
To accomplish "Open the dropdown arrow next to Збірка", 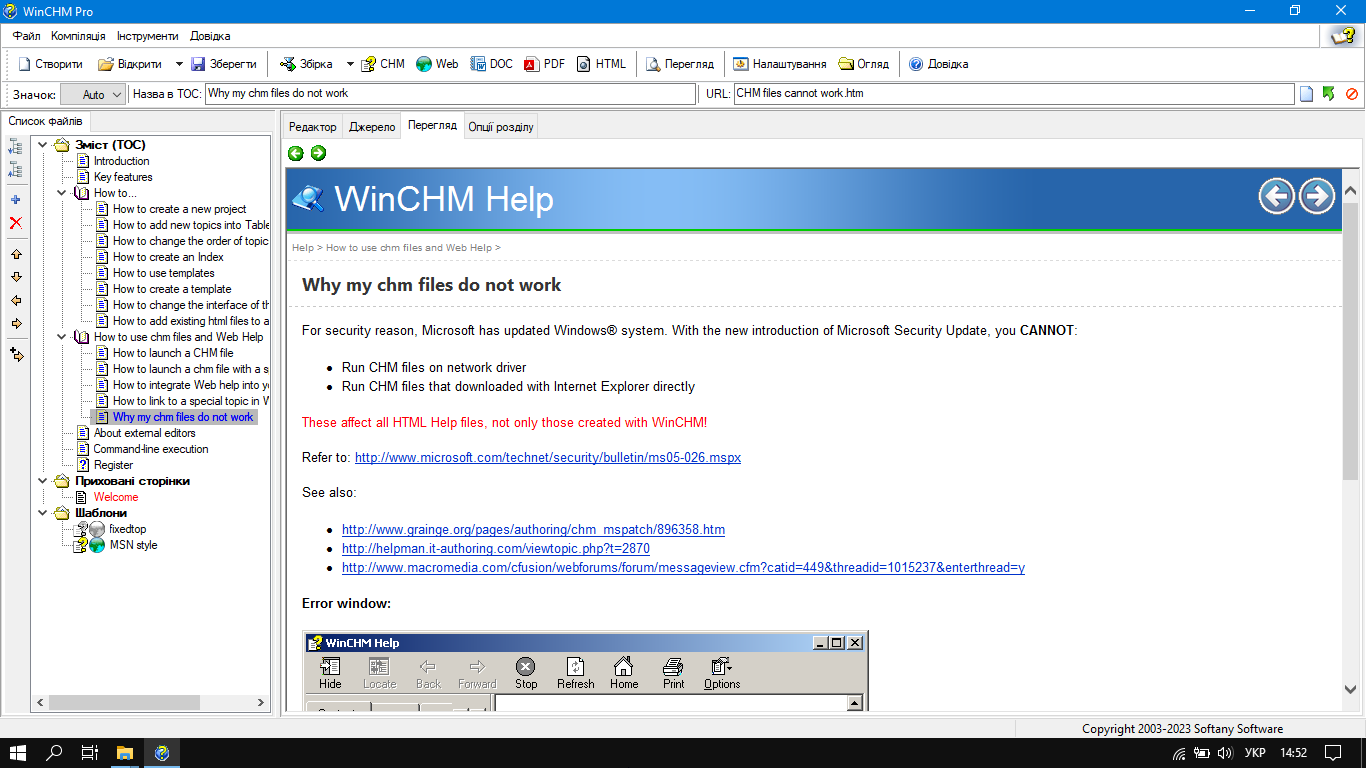I will click(x=350, y=64).
